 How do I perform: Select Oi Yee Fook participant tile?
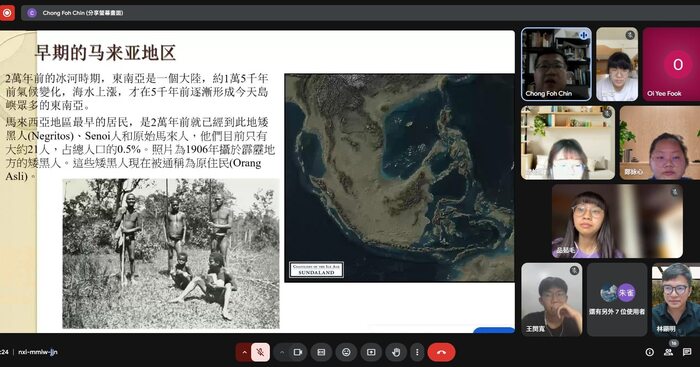pos(671,64)
